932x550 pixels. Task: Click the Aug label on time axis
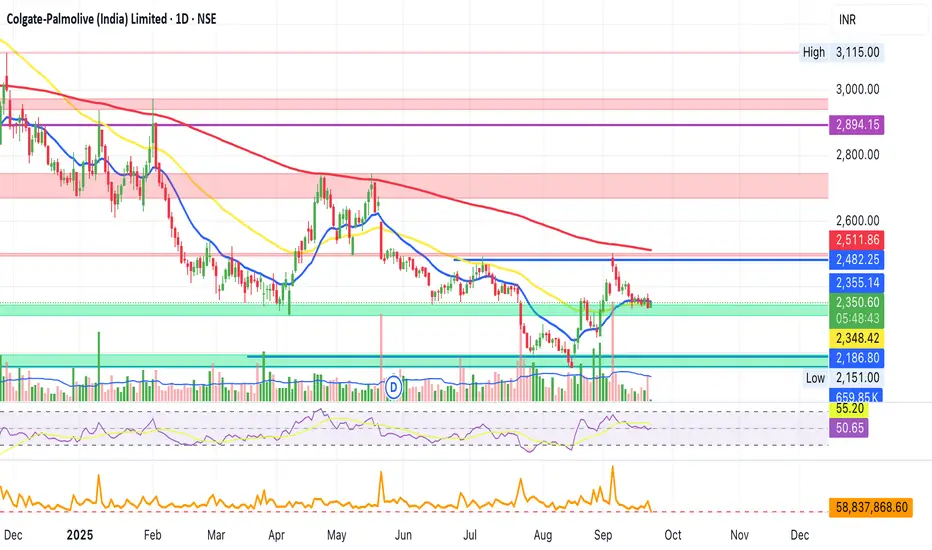543,535
